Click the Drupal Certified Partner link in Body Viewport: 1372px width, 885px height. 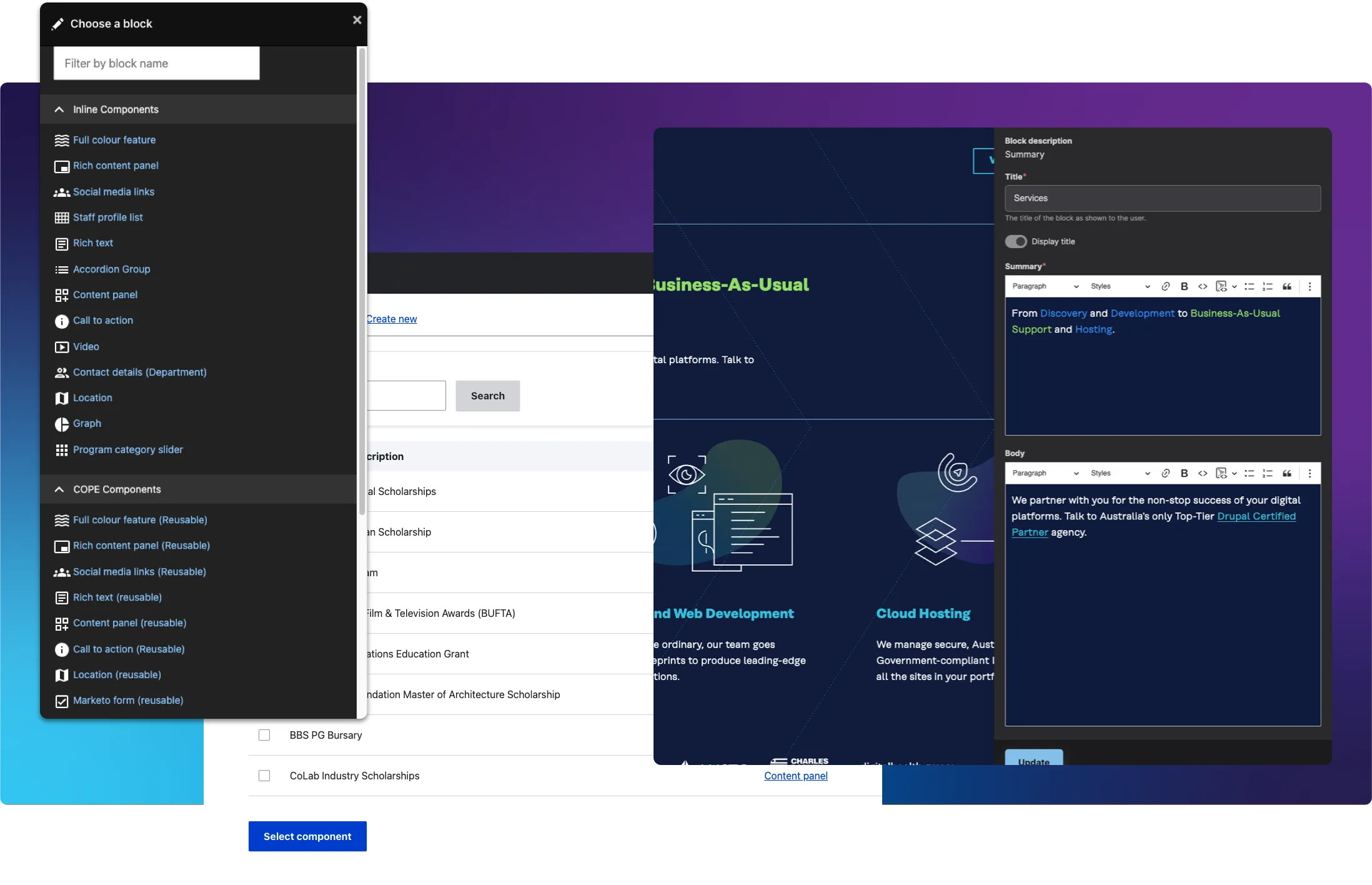(x=1256, y=517)
